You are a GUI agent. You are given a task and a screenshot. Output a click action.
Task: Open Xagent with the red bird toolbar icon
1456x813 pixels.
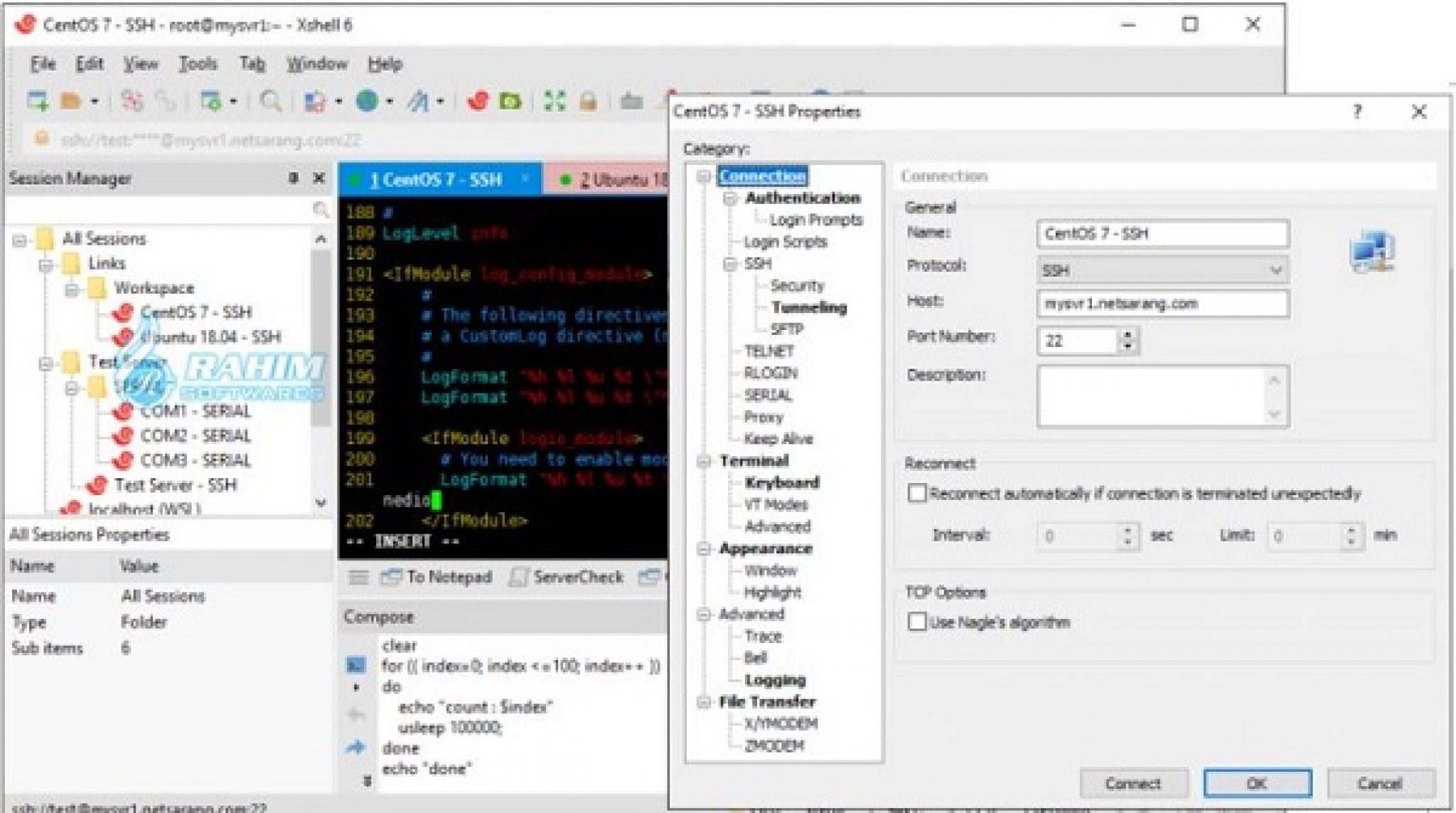pyautogui.click(x=477, y=102)
